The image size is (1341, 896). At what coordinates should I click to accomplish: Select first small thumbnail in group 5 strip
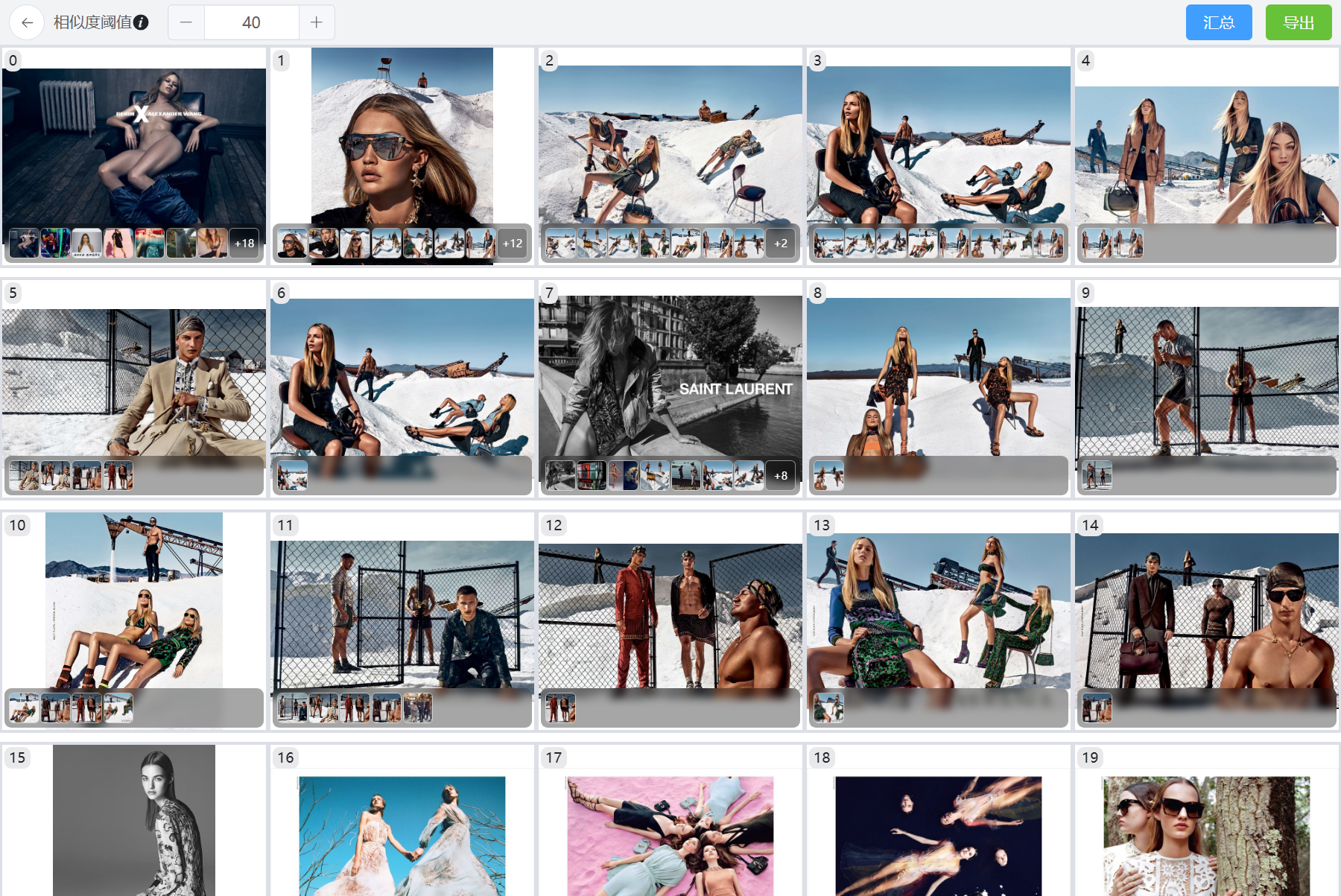coord(24,475)
